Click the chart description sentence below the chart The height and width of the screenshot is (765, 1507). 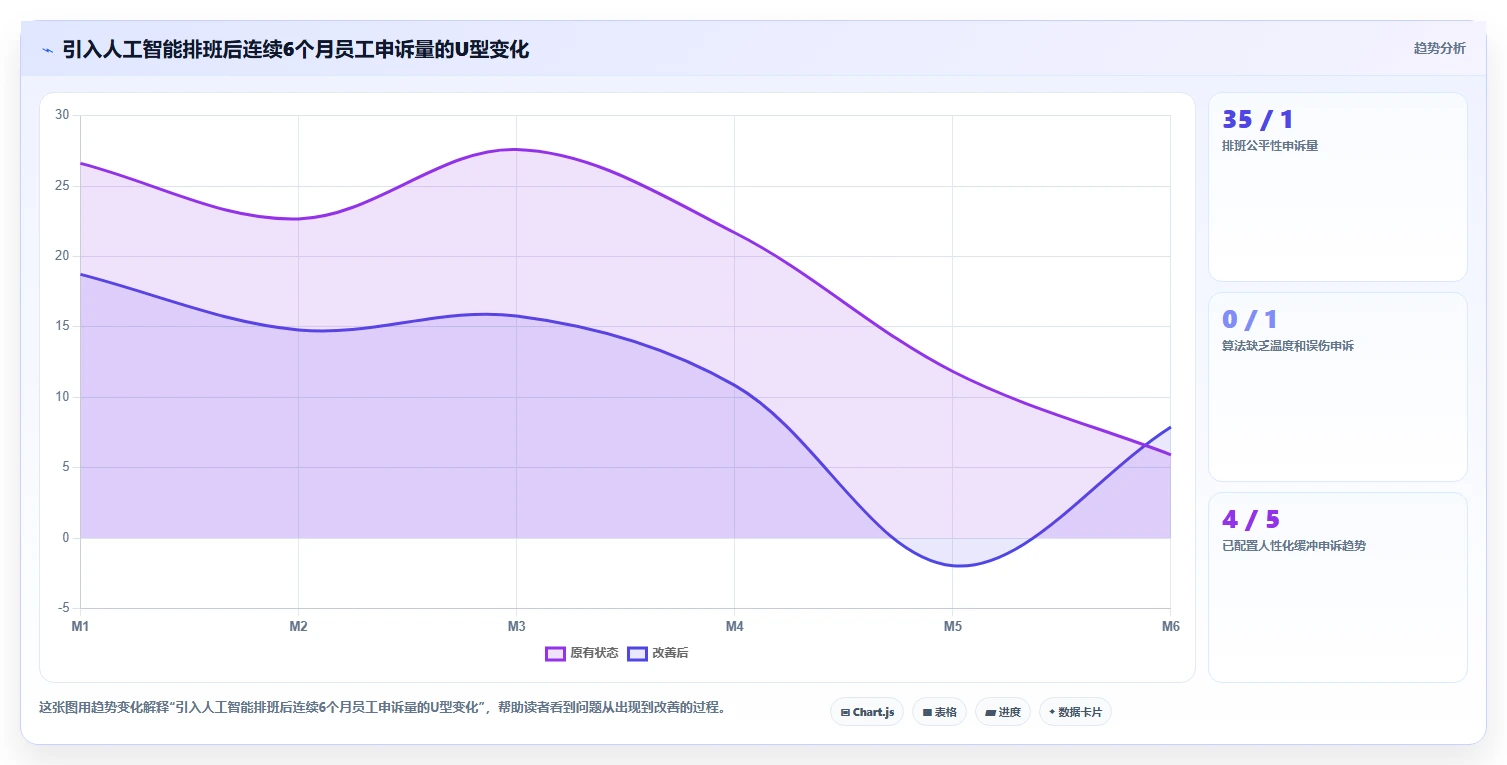coord(382,707)
